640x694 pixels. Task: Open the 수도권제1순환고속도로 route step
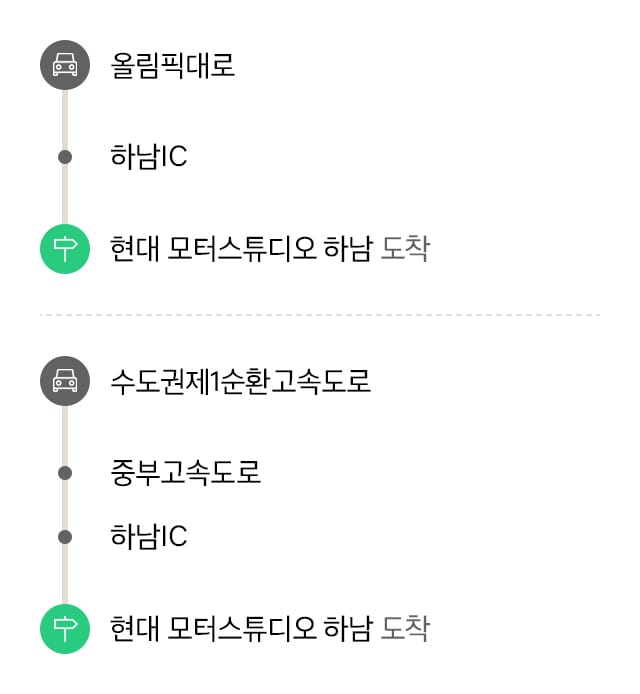241,381
